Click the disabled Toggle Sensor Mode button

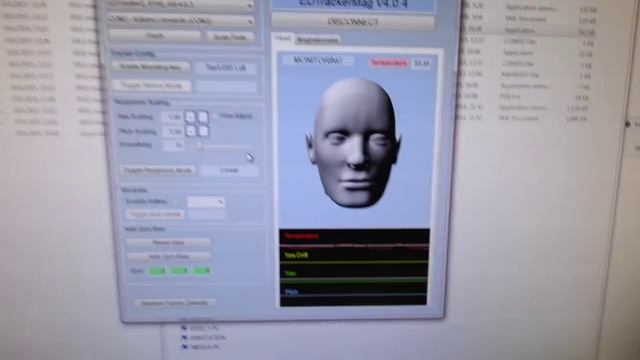[151, 86]
